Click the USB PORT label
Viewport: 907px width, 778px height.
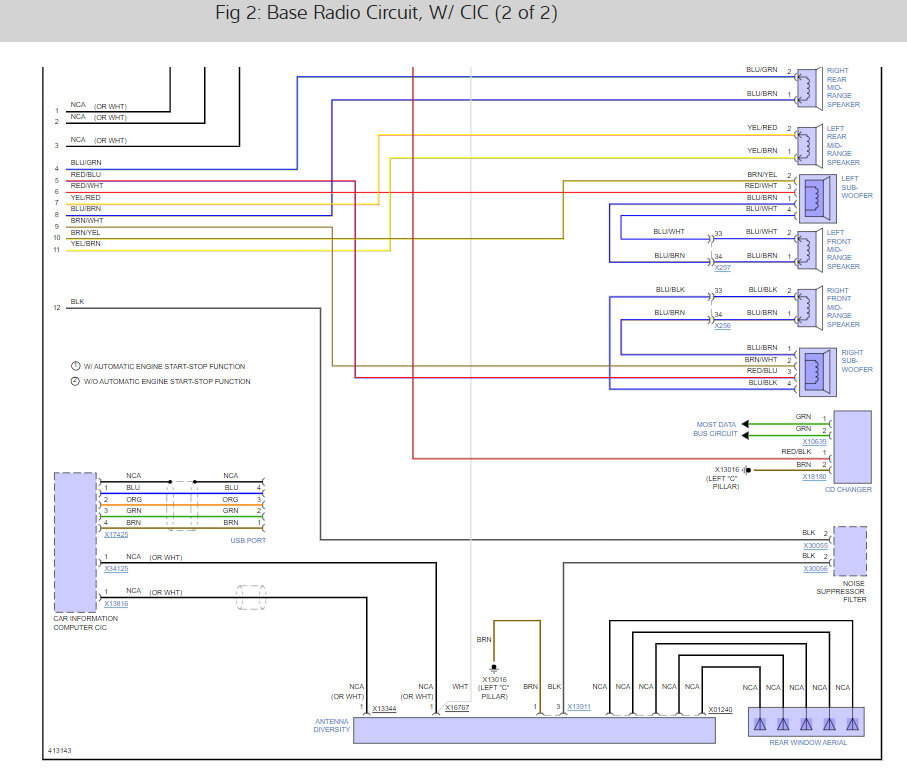click(x=248, y=540)
